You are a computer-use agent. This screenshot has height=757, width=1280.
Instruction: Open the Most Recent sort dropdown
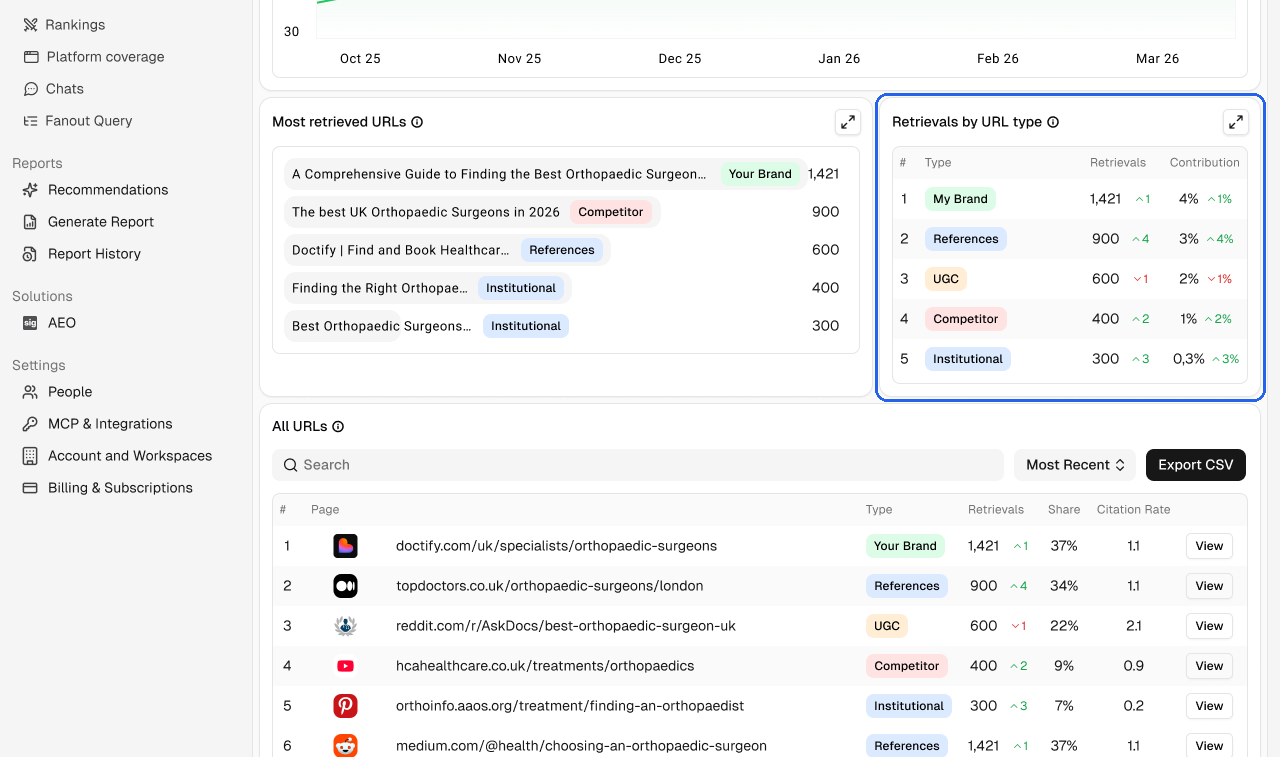pyautogui.click(x=1075, y=465)
